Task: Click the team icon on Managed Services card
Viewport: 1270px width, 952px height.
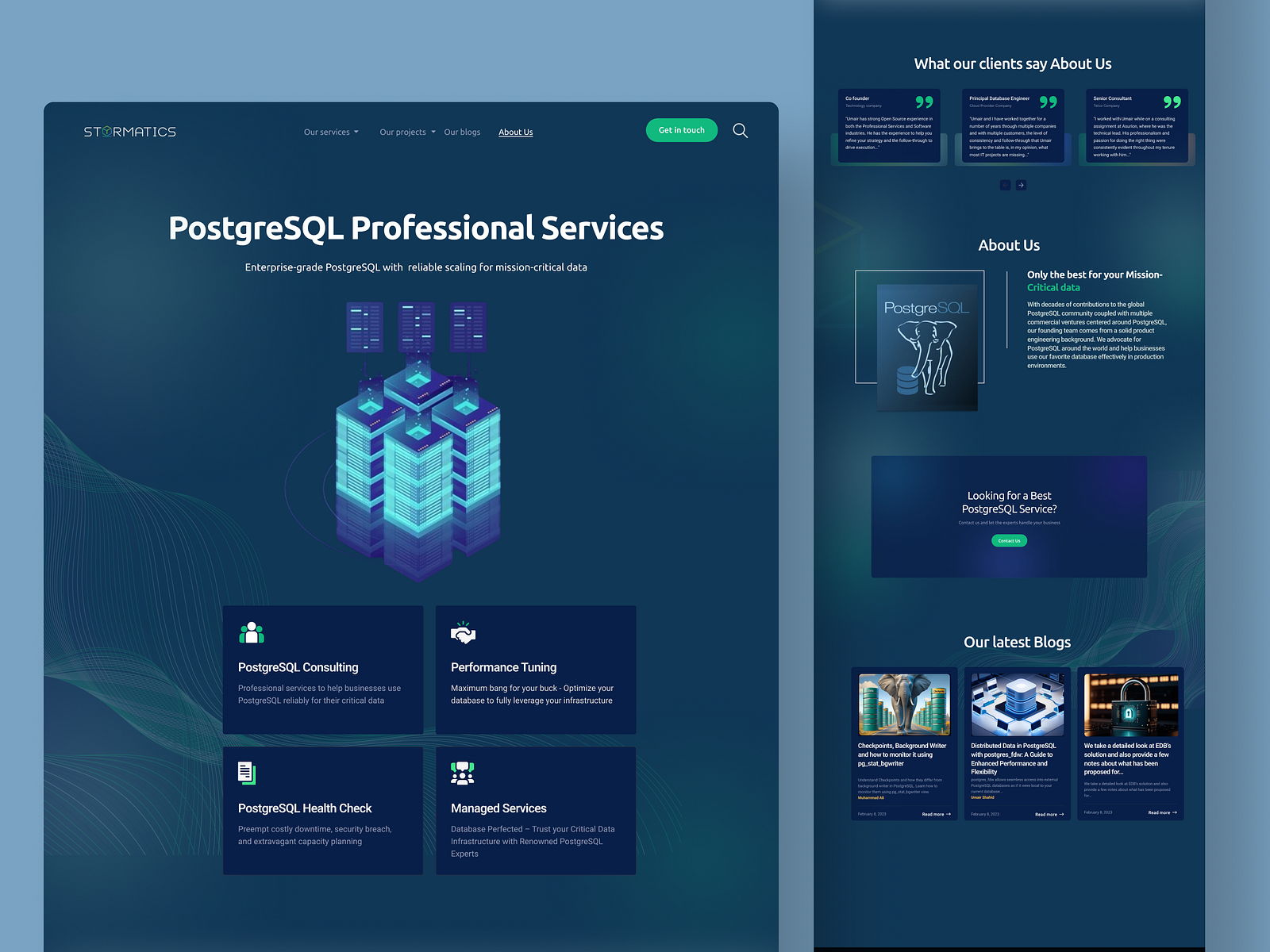Action: (461, 772)
